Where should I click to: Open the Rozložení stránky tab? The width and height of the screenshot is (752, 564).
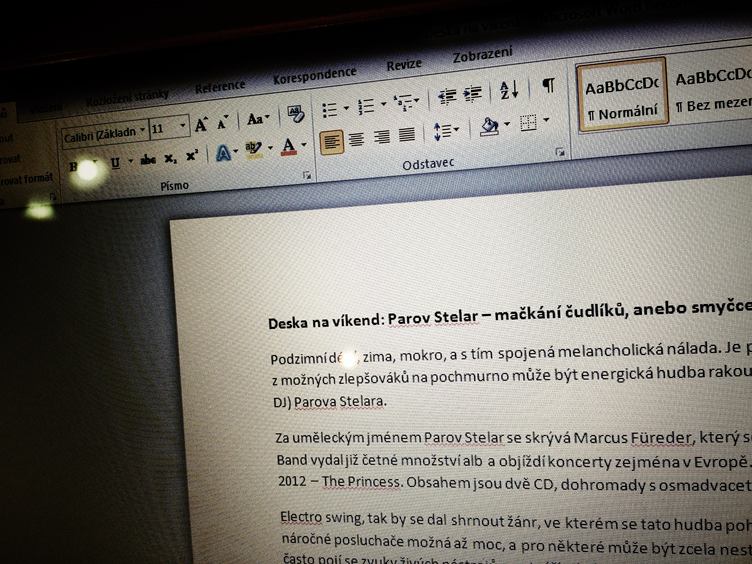127,98
